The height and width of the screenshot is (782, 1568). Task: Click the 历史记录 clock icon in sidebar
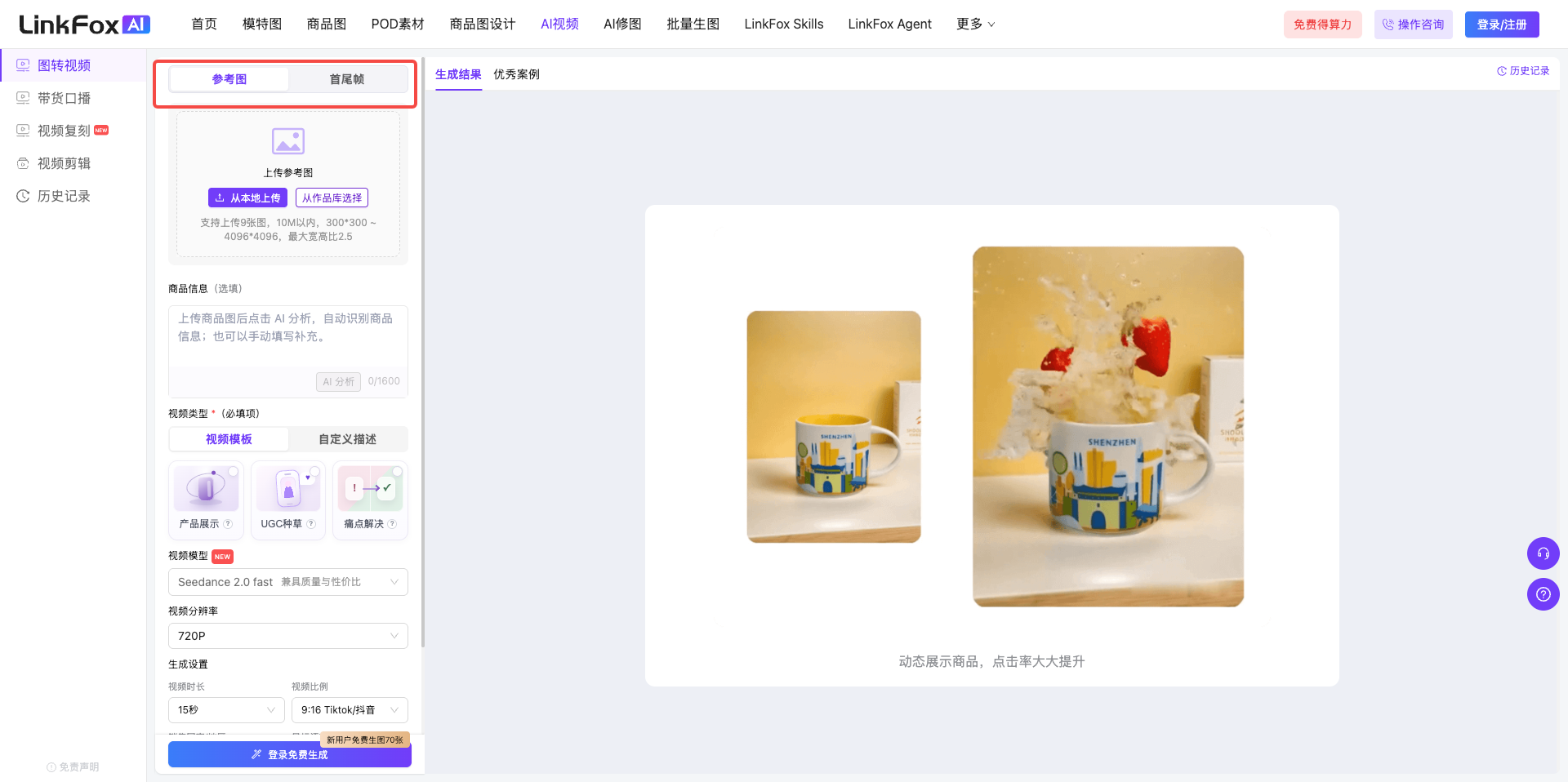tap(23, 196)
